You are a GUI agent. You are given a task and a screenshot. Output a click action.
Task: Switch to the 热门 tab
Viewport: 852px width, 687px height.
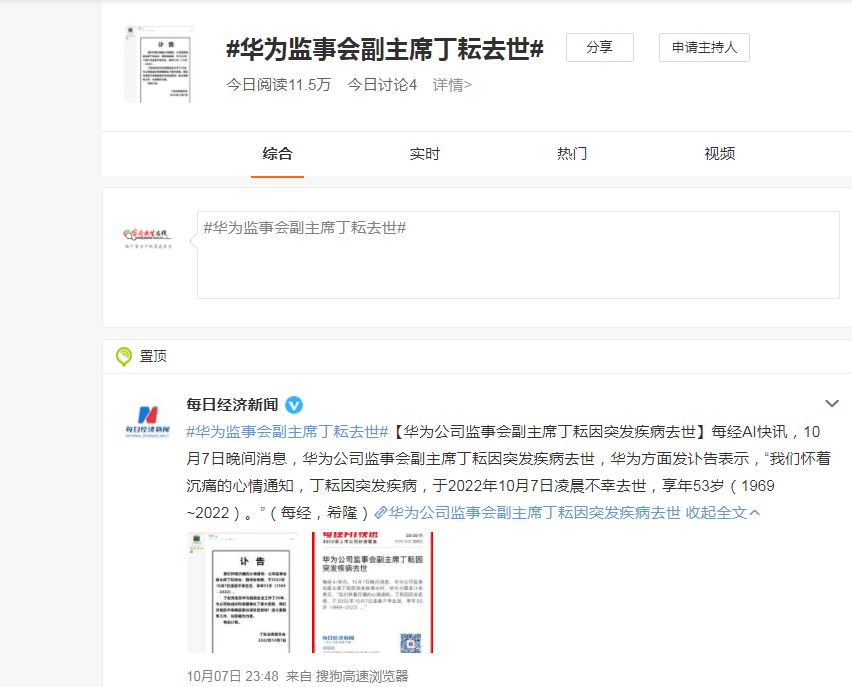pyautogui.click(x=572, y=154)
